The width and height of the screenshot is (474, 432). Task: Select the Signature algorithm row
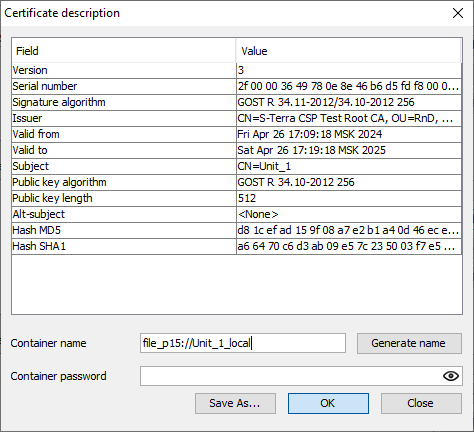coord(237,102)
